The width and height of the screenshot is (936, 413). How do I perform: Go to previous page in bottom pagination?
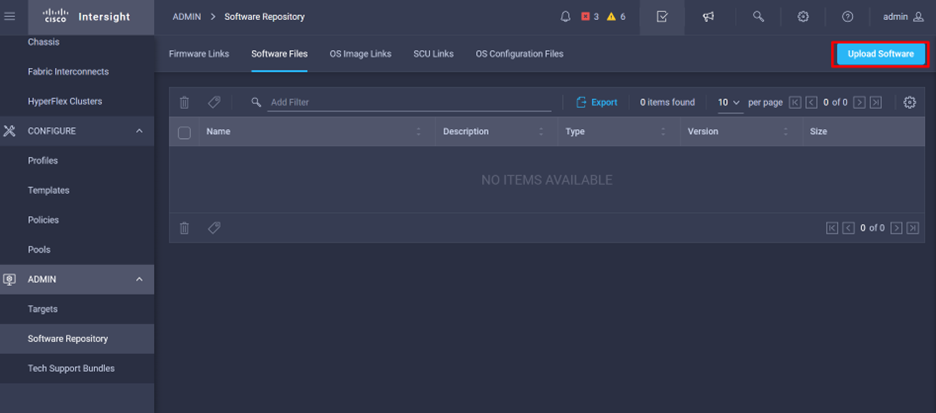[848, 228]
